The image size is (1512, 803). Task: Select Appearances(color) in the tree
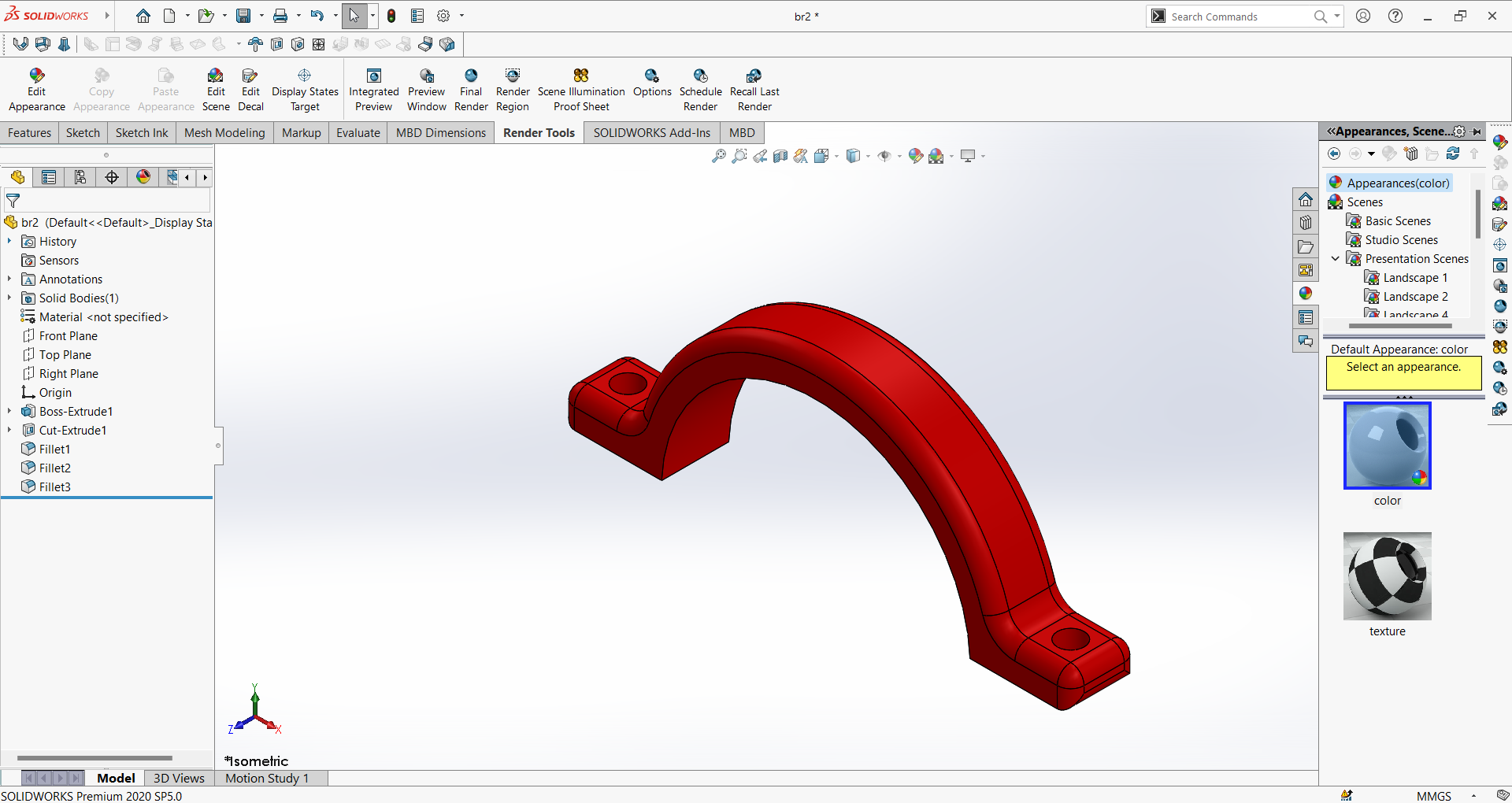pos(1389,183)
